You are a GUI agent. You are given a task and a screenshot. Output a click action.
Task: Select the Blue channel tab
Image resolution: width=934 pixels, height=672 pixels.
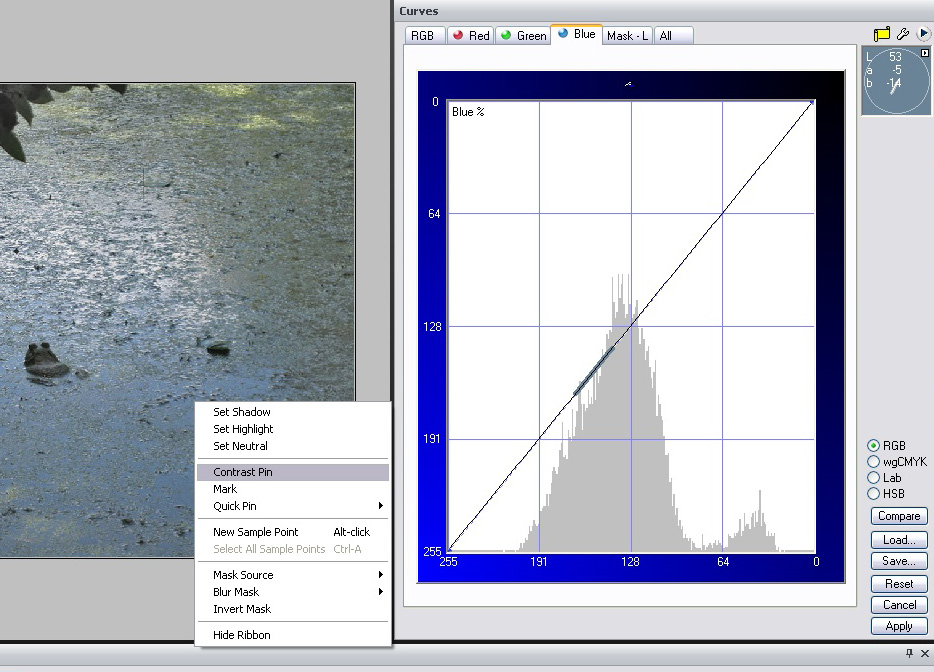(577, 35)
